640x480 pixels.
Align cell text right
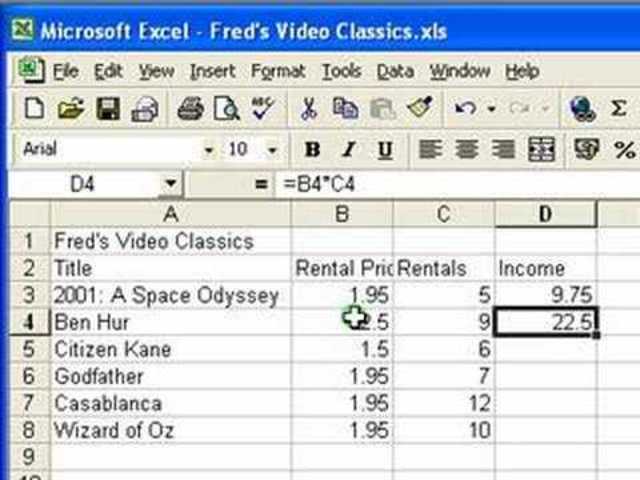pyautogui.click(x=503, y=149)
